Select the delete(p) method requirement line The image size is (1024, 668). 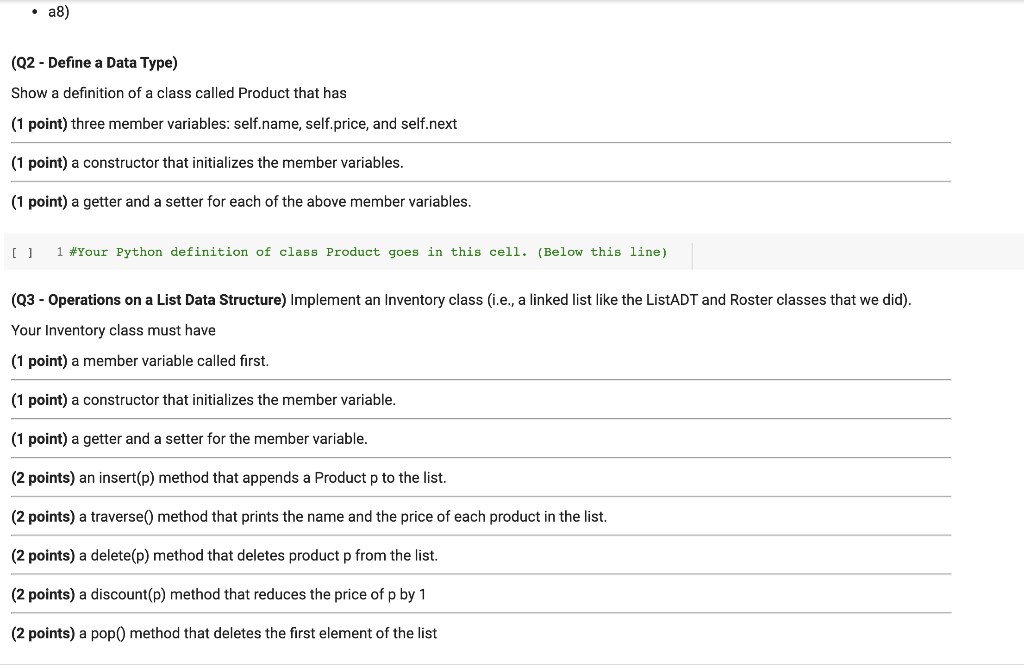(x=225, y=556)
